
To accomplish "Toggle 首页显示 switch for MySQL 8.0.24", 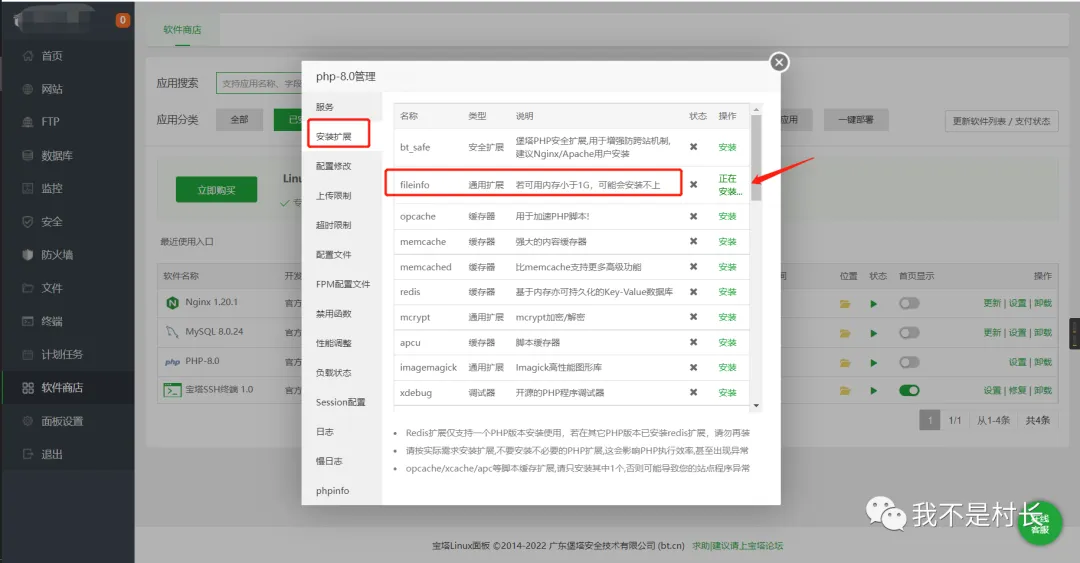I will (909, 332).
